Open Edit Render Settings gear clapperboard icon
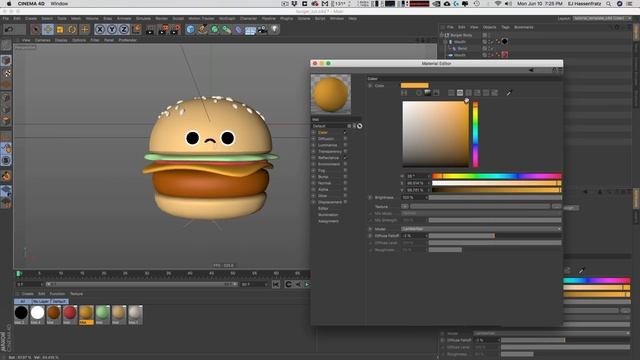Screen dimensions: 640x360 tap(176, 29)
